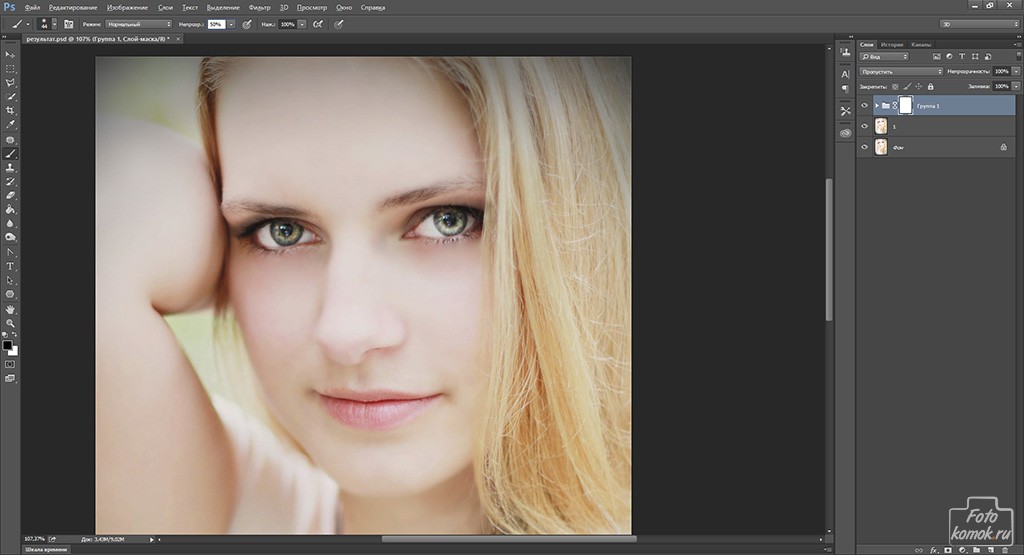
Task: Select the Hand tool
Action: click(10, 309)
